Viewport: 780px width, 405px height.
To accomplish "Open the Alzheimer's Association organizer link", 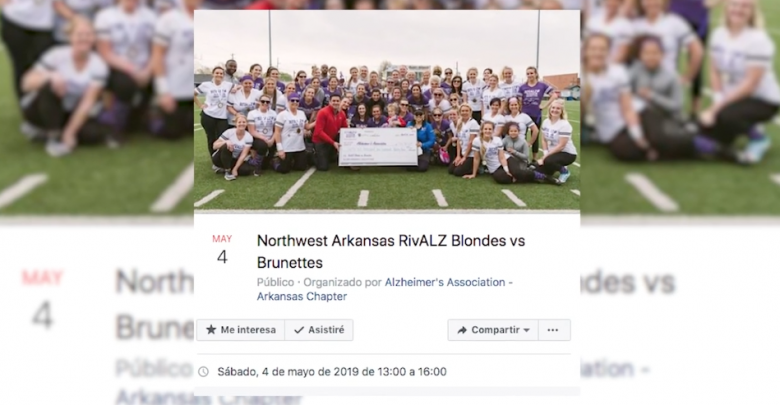I will click(445, 282).
